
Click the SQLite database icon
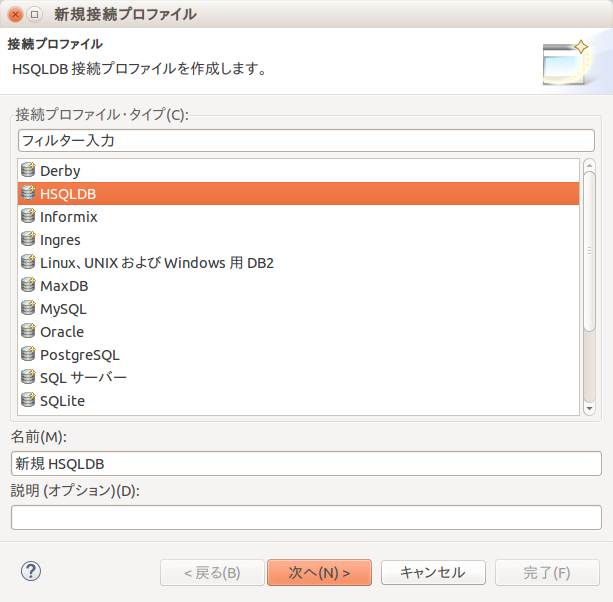[x=28, y=401]
